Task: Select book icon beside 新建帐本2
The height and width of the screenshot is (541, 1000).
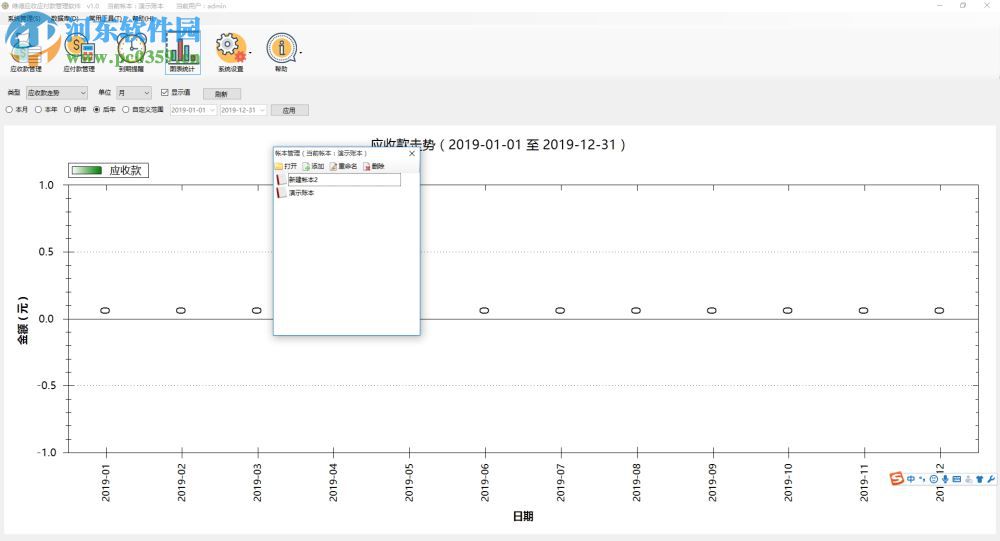Action: 281,180
